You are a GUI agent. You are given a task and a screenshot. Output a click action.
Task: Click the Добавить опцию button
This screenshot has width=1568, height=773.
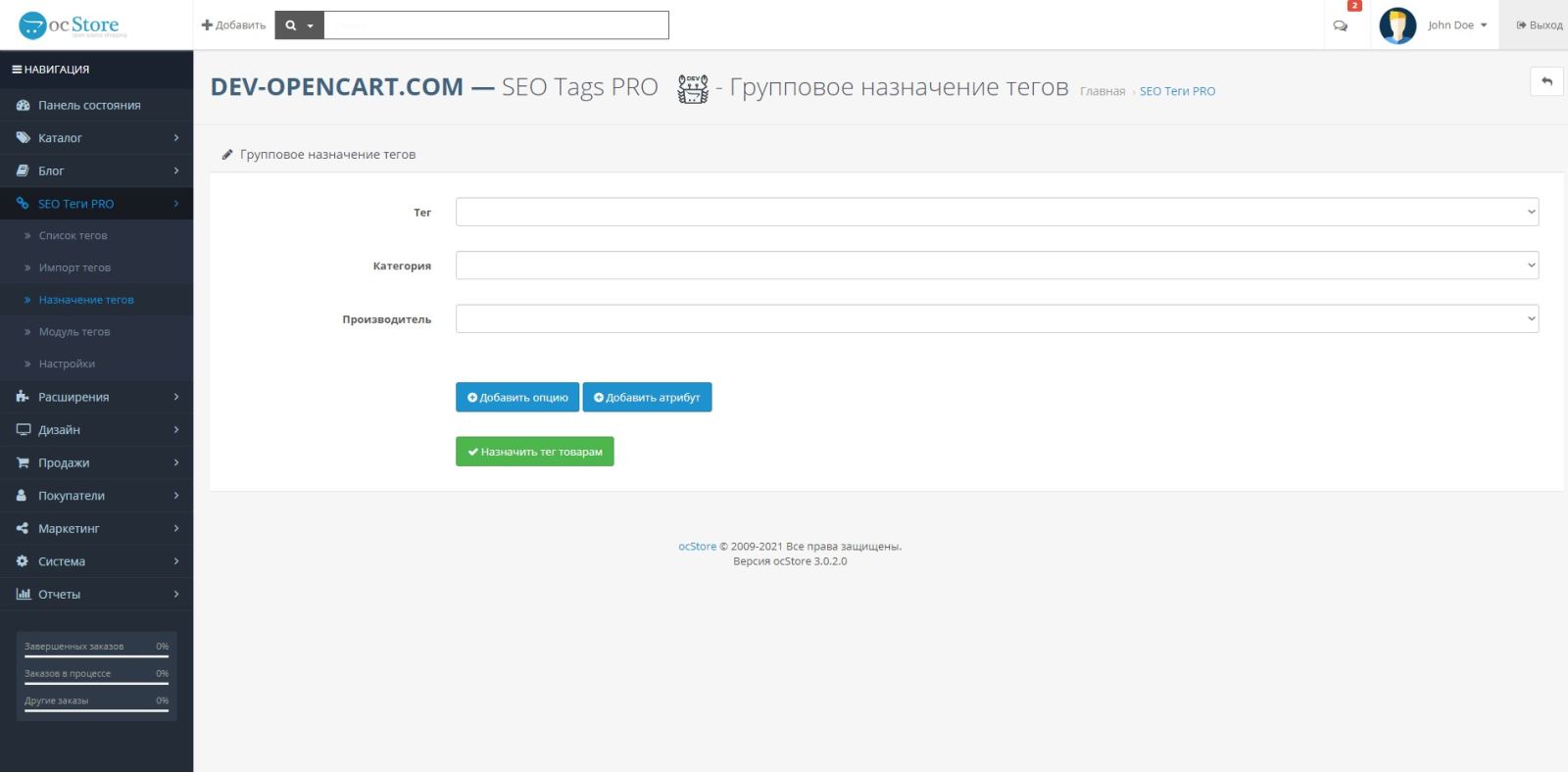click(517, 397)
